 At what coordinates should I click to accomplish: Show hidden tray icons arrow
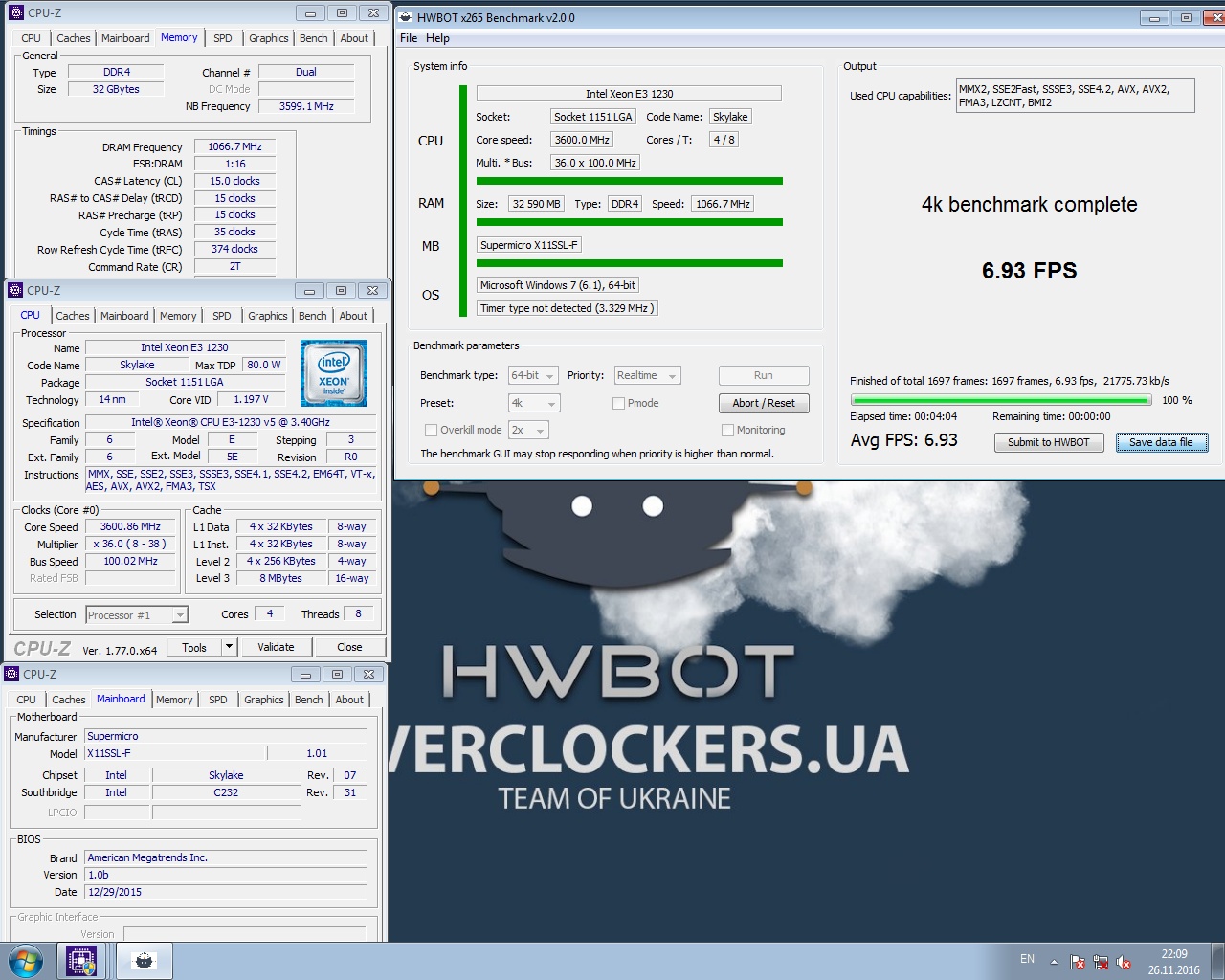1054,962
